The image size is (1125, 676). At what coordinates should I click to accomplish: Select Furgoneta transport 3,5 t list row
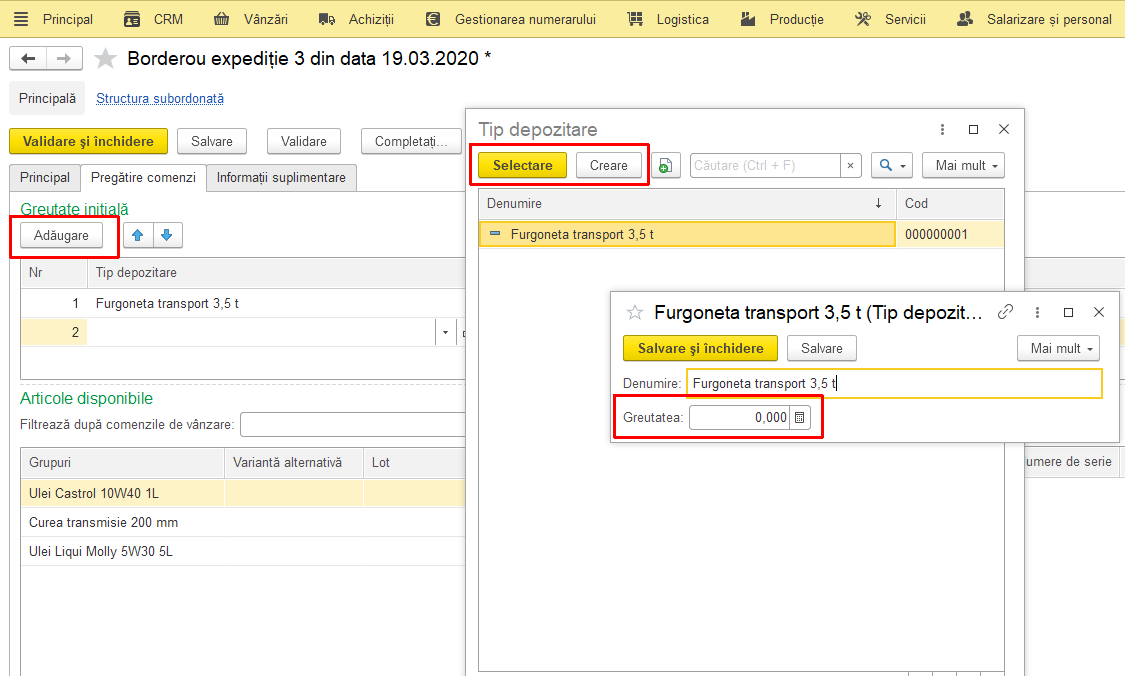tap(687, 234)
